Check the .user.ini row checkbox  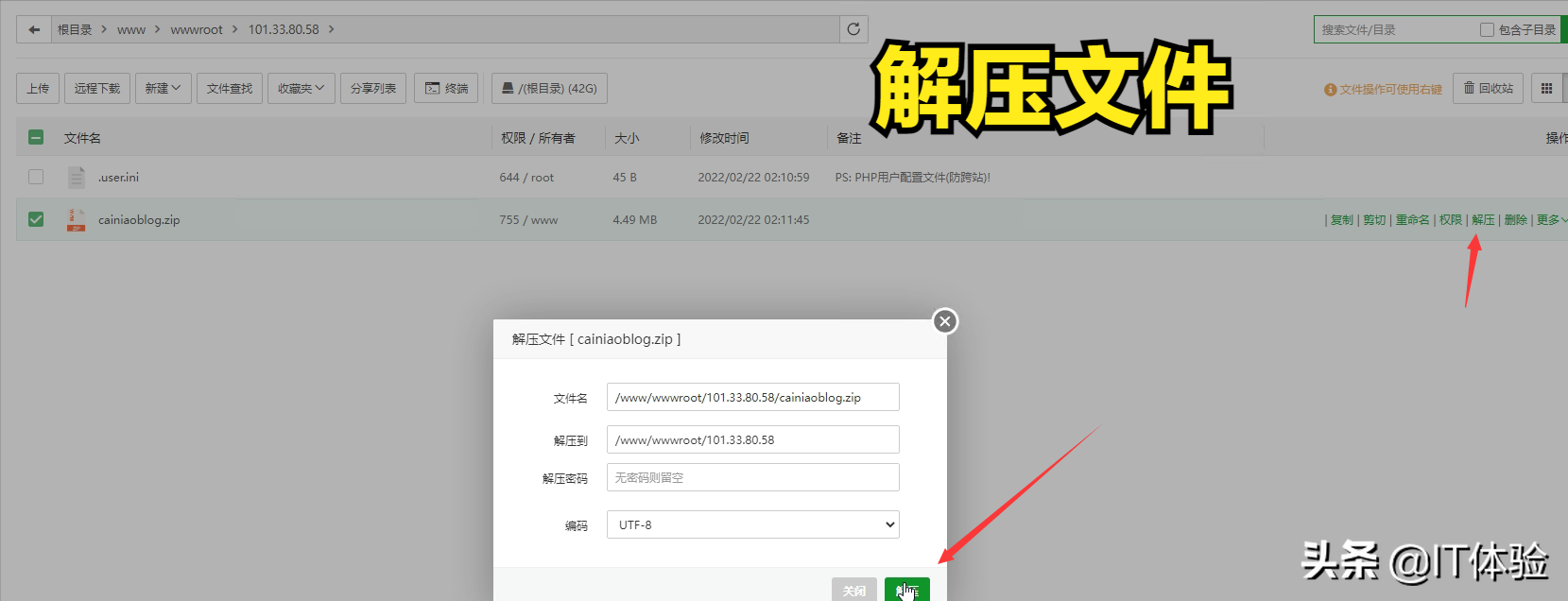pos(36,177)
